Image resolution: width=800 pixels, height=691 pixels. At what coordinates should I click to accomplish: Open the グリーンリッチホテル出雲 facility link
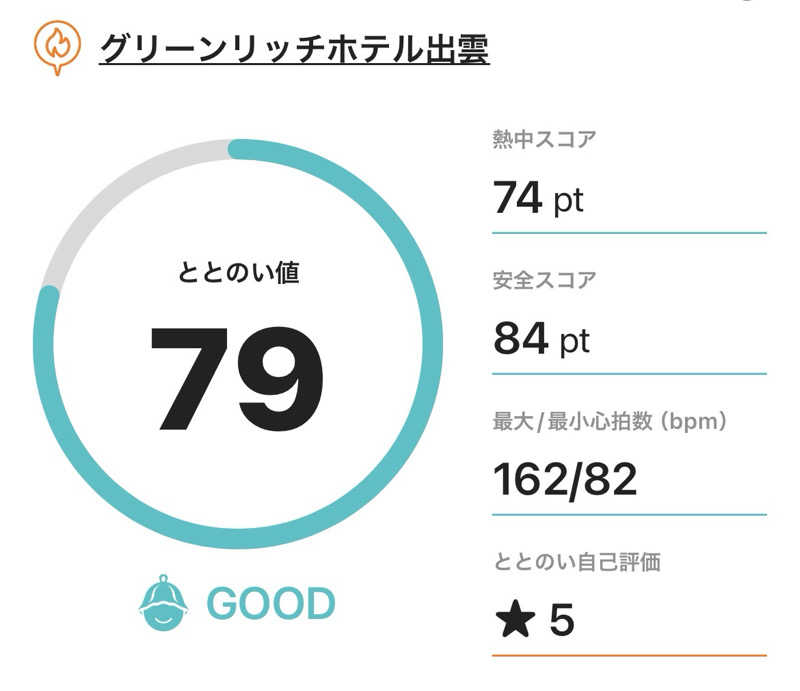tap(294, 50)
